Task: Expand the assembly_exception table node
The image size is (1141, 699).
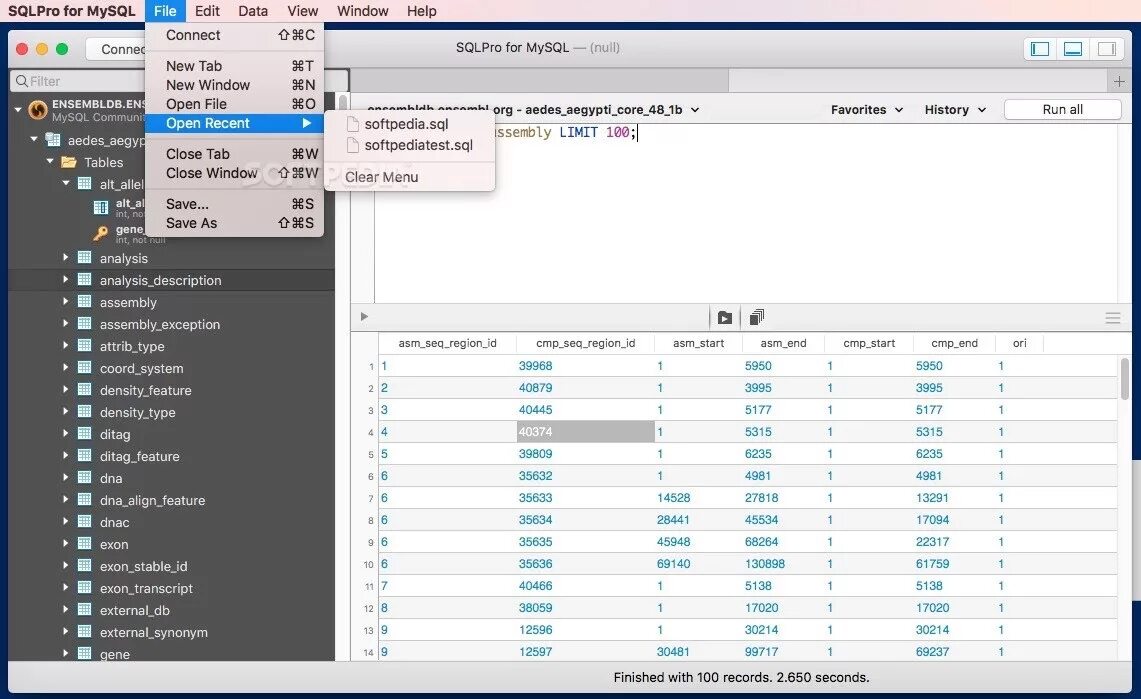Action: click(65, 324)
